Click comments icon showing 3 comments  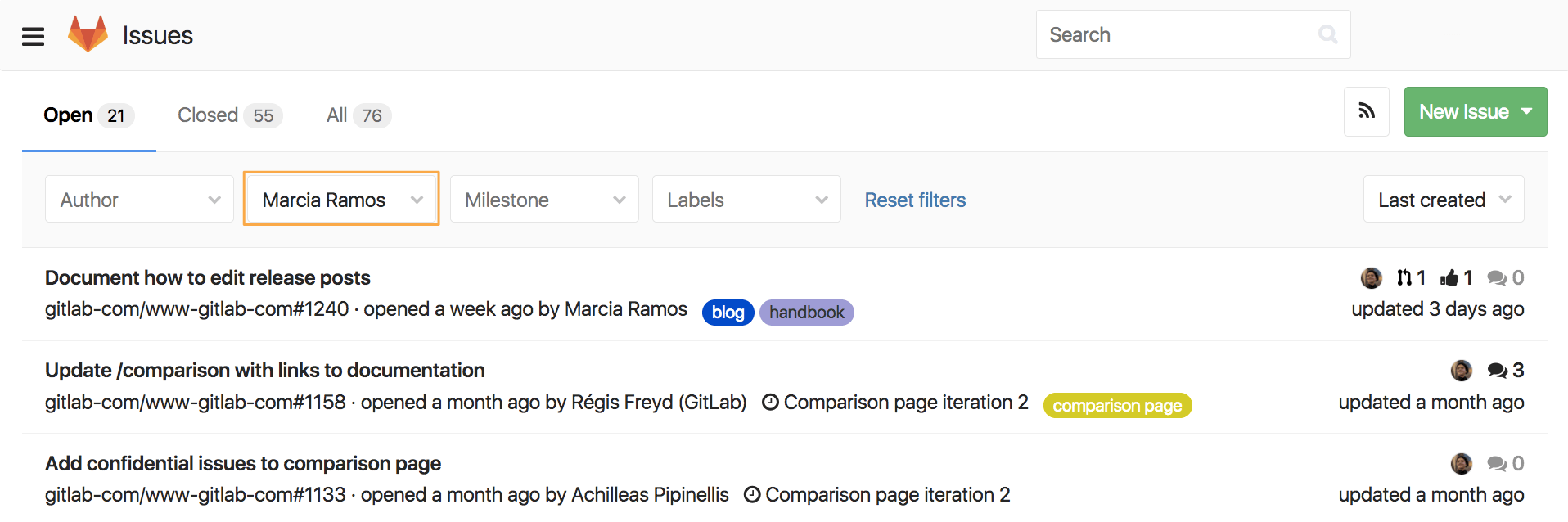tap(1497, 371)
